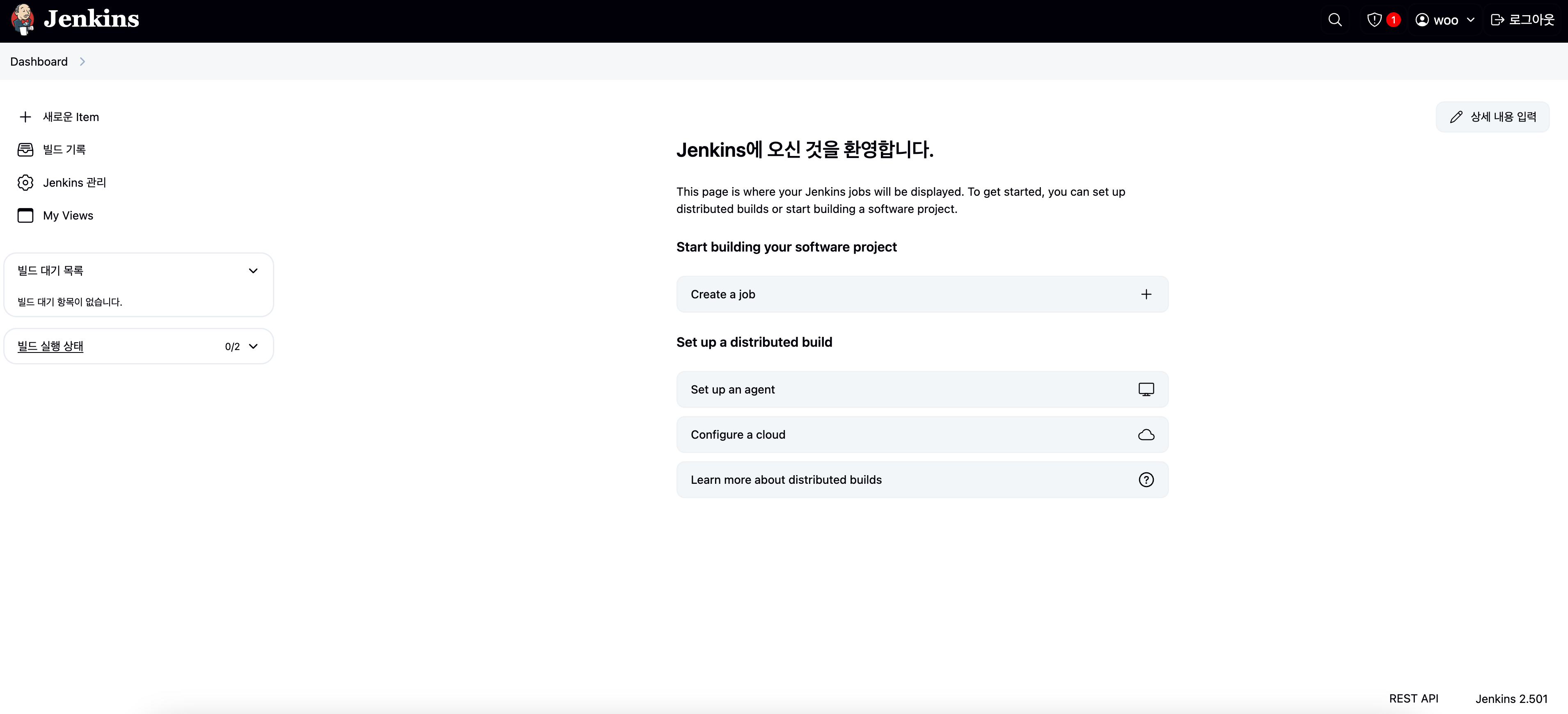Viewport: 1568px width, 714px height.
Task: Open the REST API footer link
Action: pyautogui.click(x=1413, y=699)
